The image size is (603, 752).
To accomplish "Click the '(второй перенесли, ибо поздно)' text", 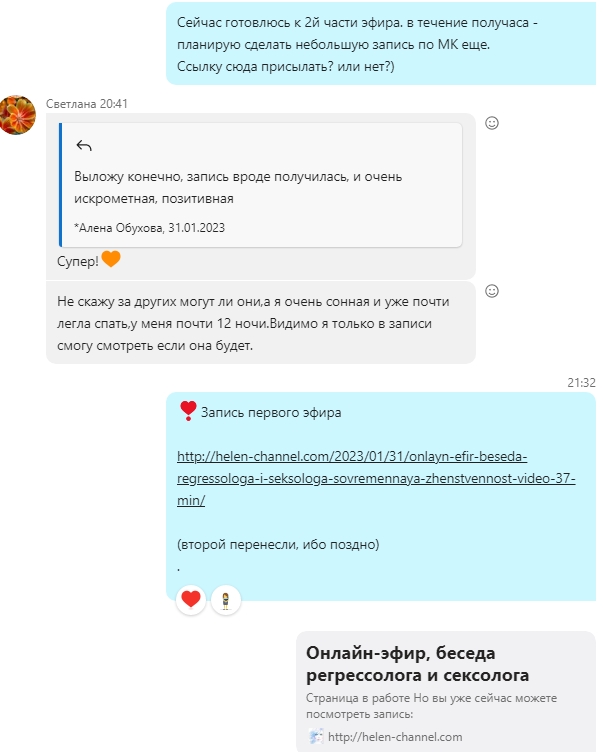I will (278, 545).
